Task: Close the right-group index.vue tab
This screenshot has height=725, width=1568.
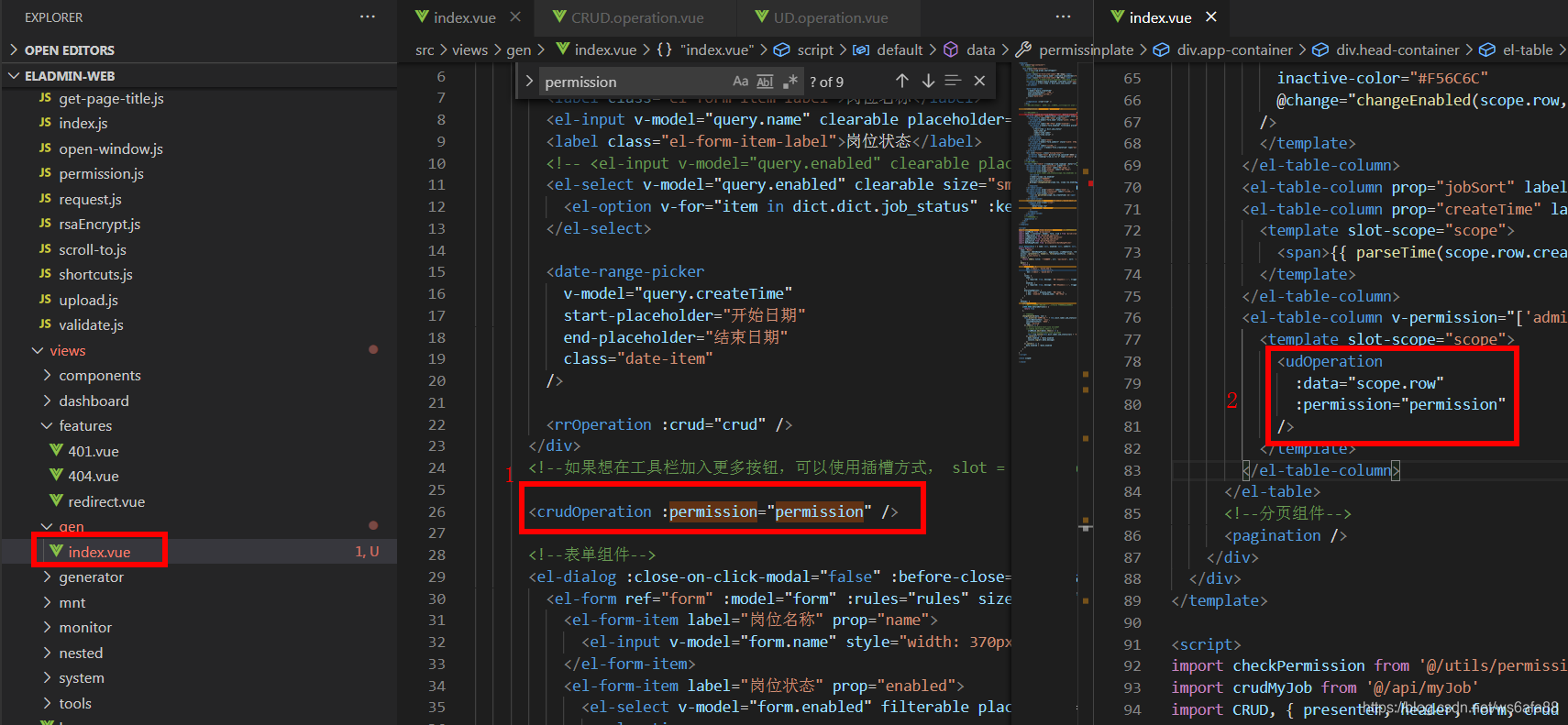Action: pyautogui.click(x=1211, y=17)
